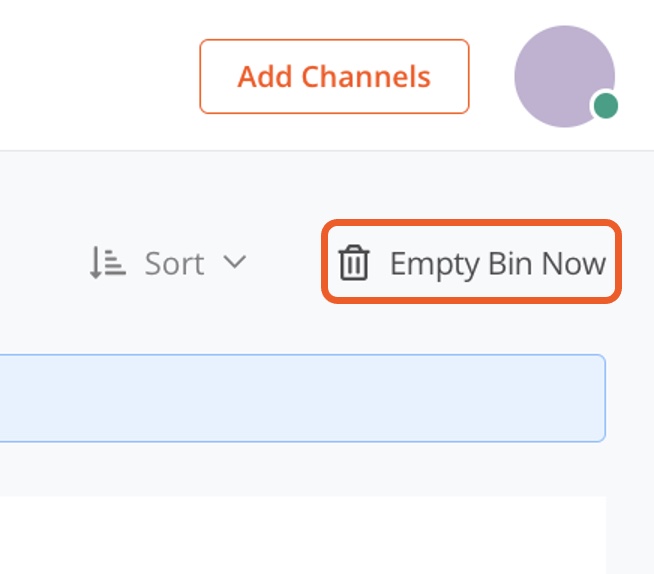Click the white content panel below banner
Image resolution: width=654 pixels, height=574 pixels.
point(302,535)
